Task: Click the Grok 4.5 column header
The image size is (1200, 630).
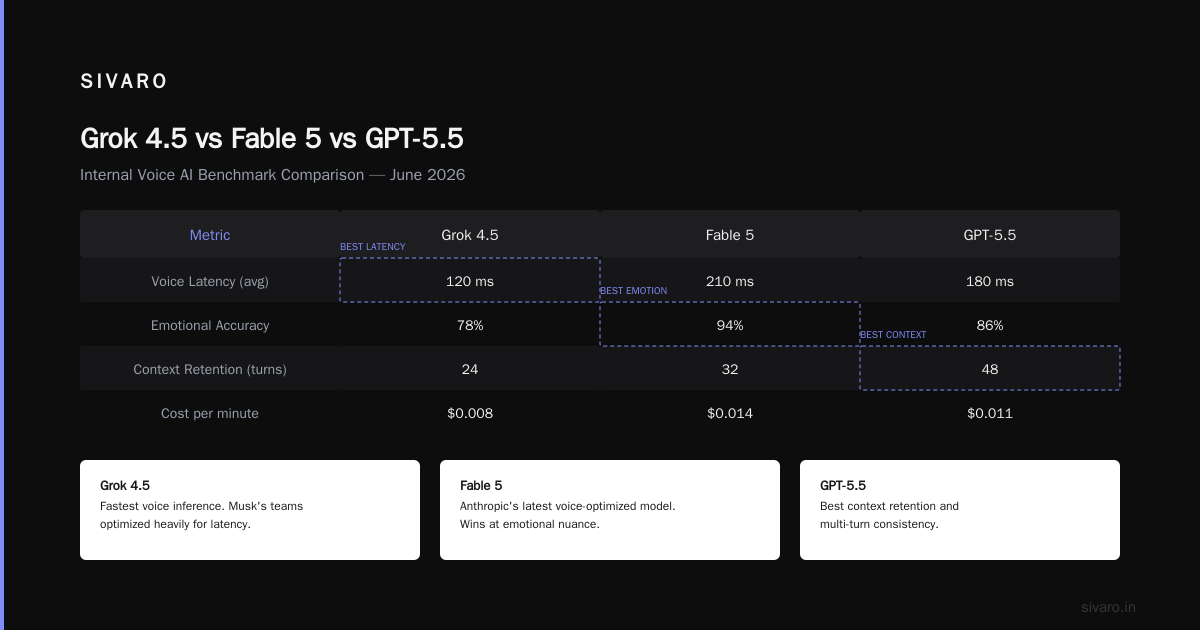Action: point(470,235)
